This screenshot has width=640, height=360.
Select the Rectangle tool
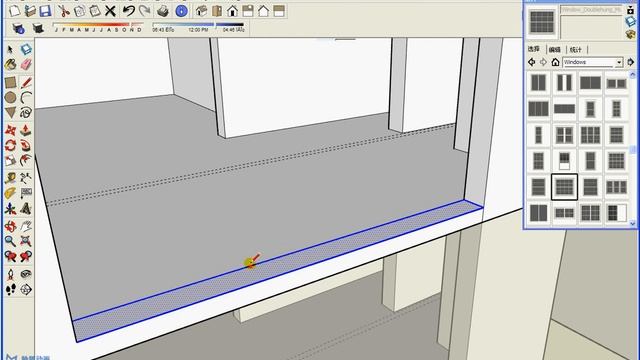(x=10, y=82)
